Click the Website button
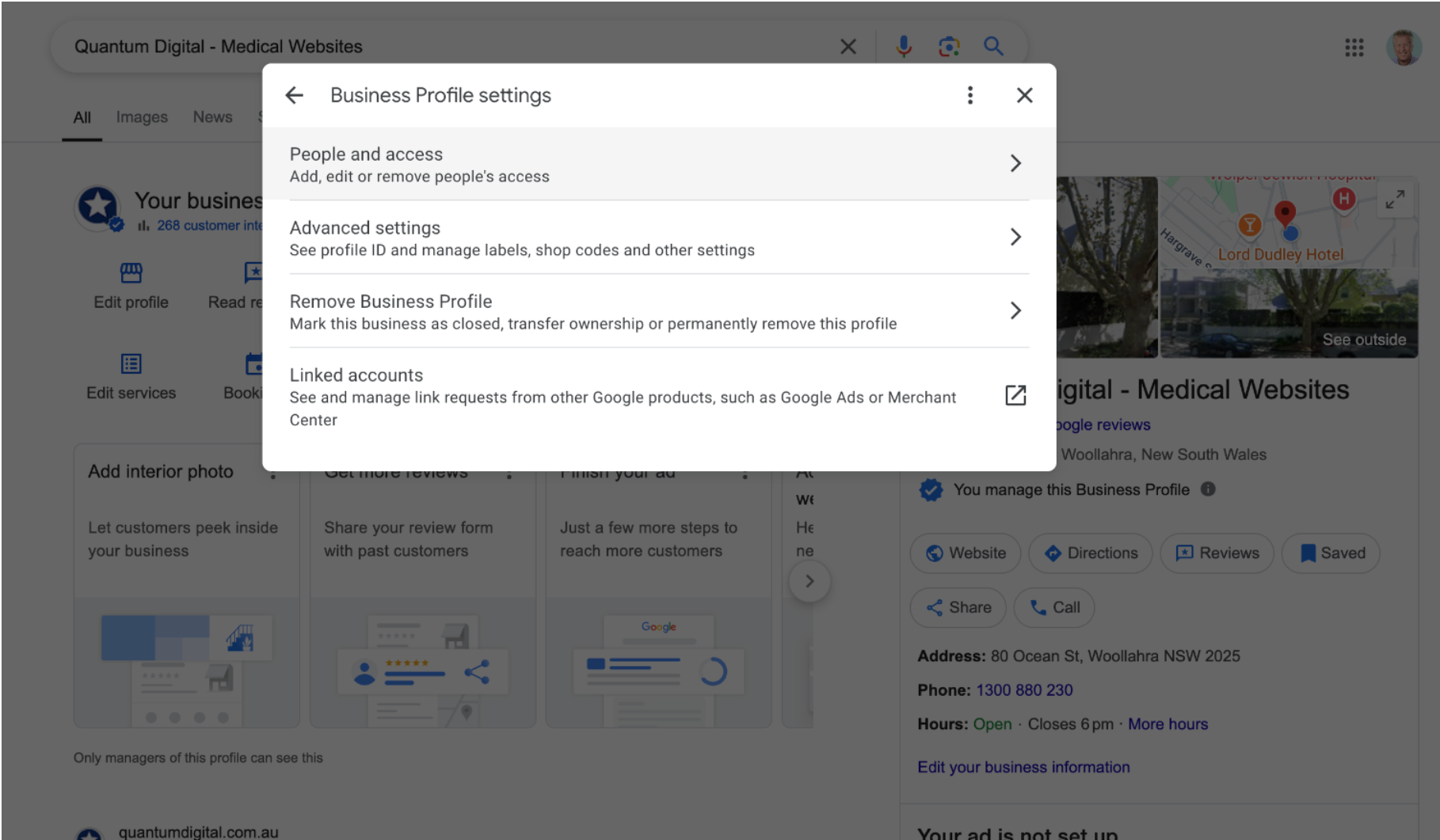 pos(966,553)
